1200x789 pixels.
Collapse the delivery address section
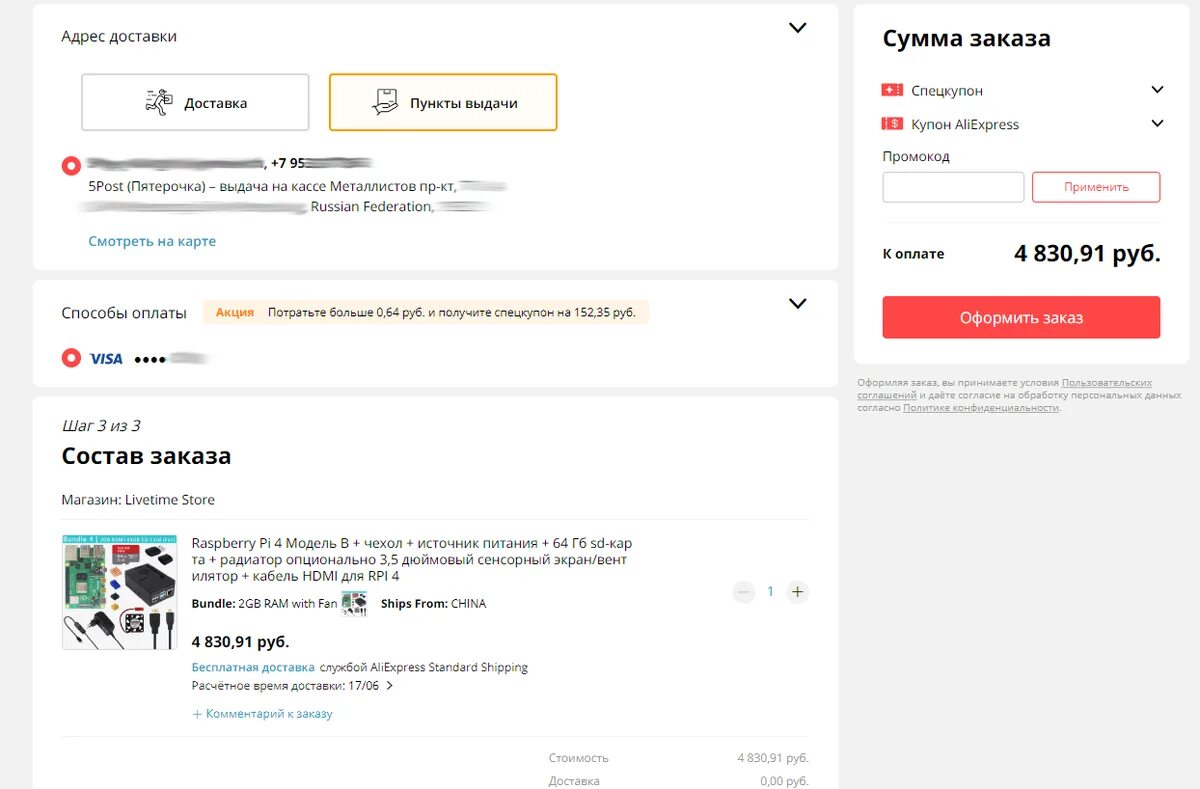pos(797,28)
